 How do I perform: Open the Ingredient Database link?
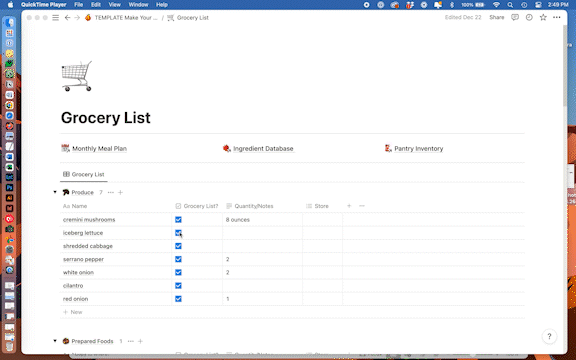pos(258,149)
